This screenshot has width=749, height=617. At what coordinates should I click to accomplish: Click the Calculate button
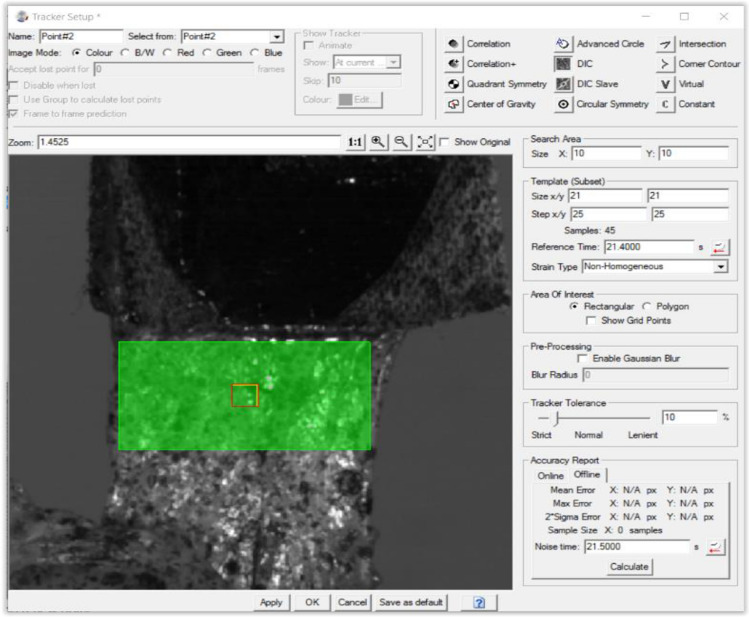click(x=630, y=567)
